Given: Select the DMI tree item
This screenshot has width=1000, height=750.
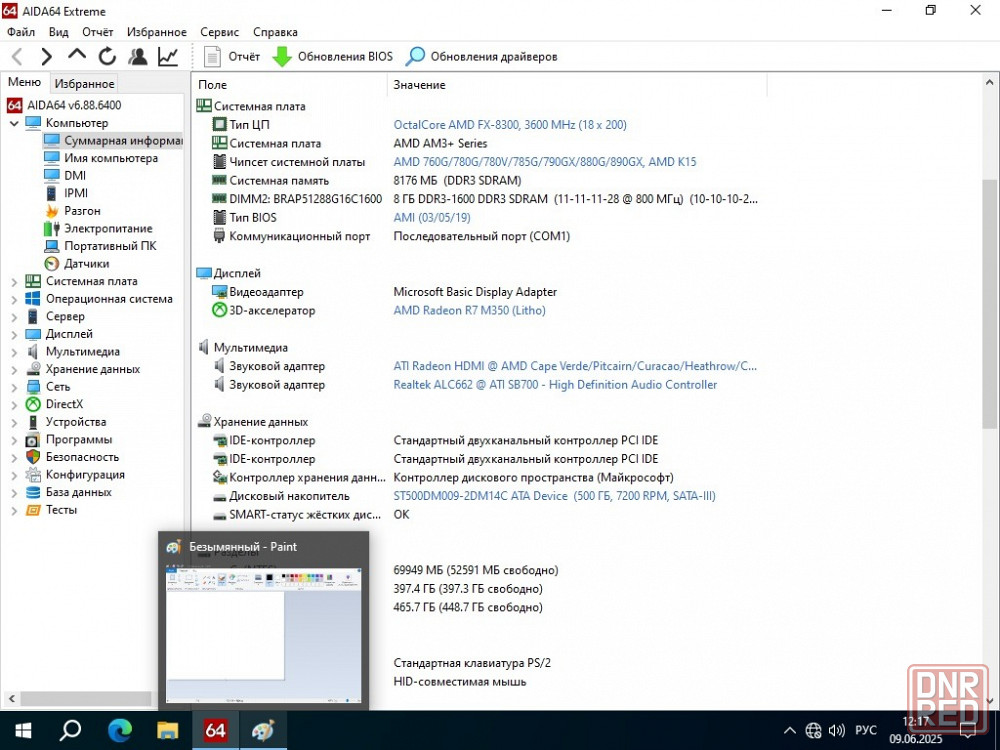Looking at the screenshot, I should point(64,175).
